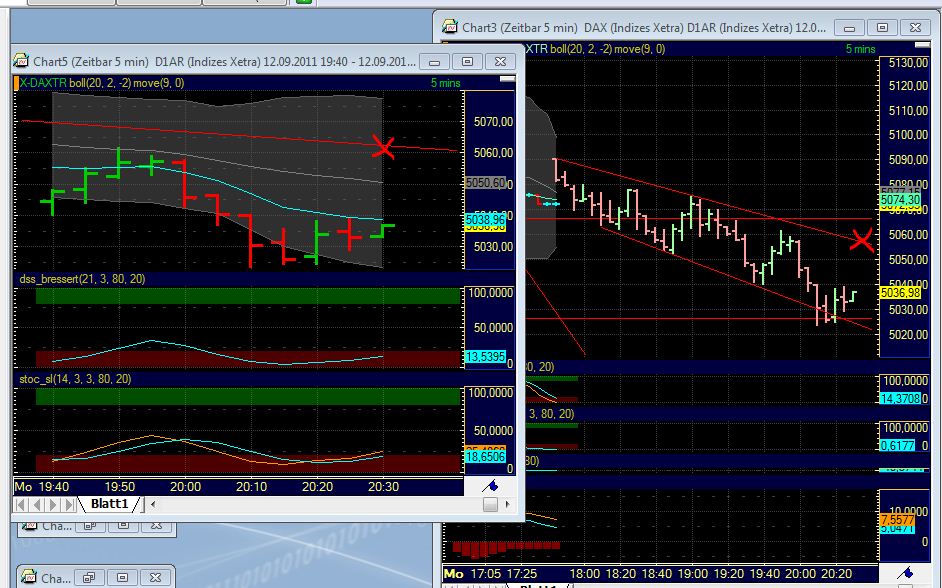The width and height of the screenshot is (942, 588).
Task: Click the Chart3 window title icon
Action: point(449,27)
